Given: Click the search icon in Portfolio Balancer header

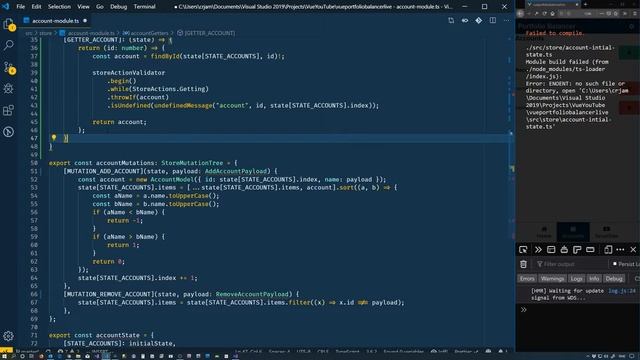Looking at the screenshot, I should coord(632,26).
